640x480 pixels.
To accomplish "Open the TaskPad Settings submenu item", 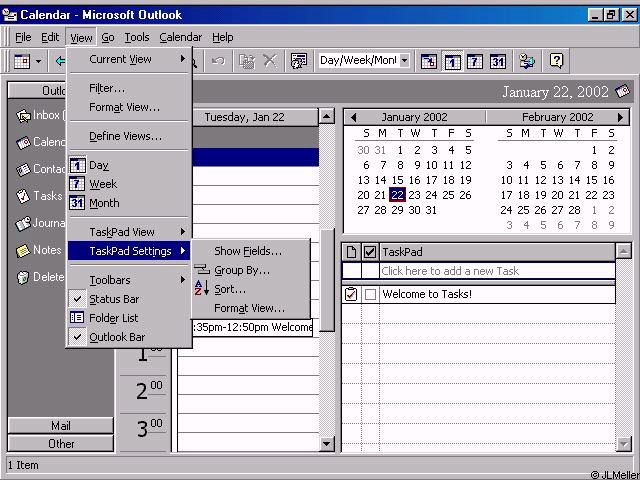I will click(129, 251).
